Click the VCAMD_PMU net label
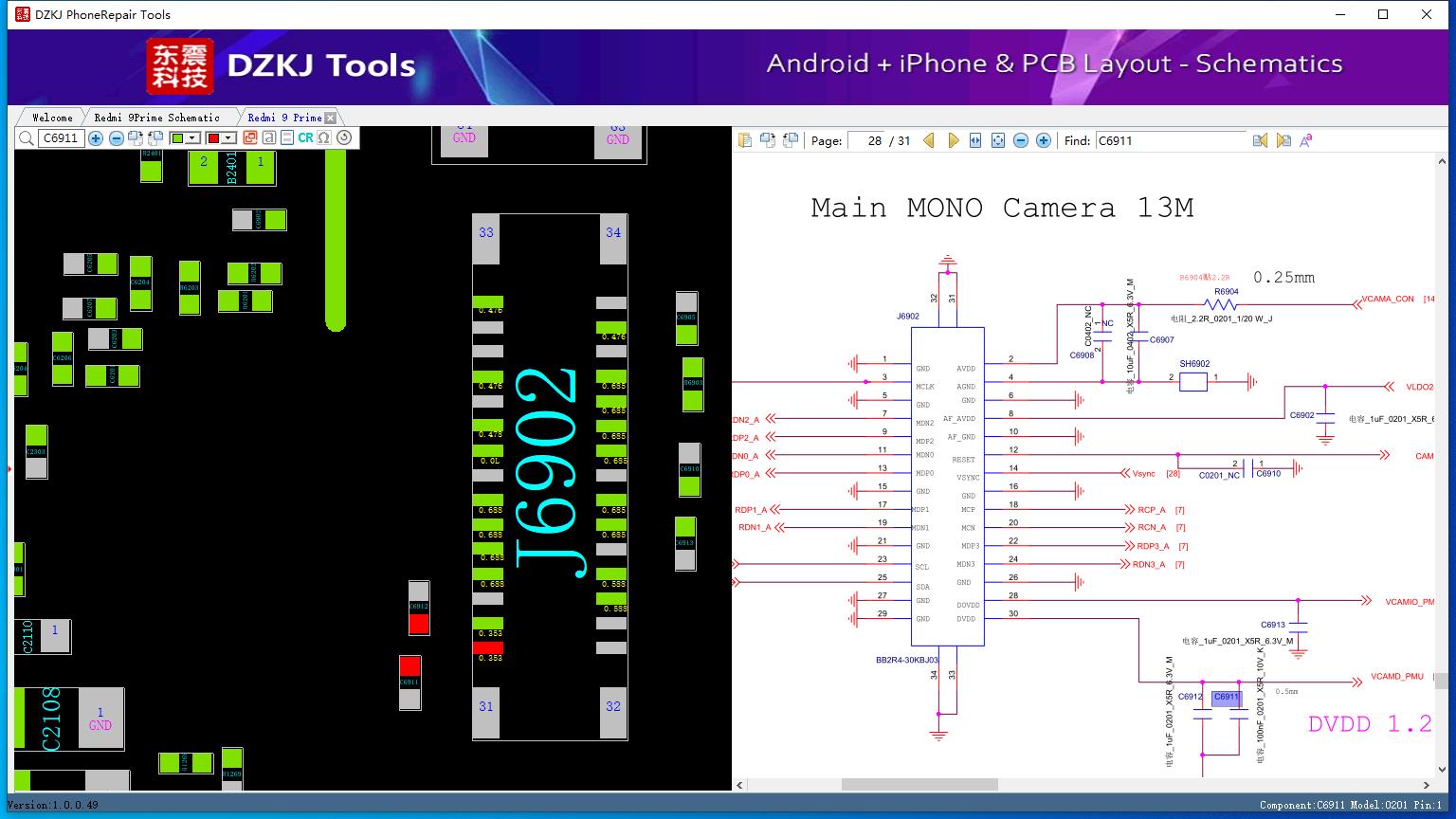The image size is (1456, 819). pos(1397,677)
